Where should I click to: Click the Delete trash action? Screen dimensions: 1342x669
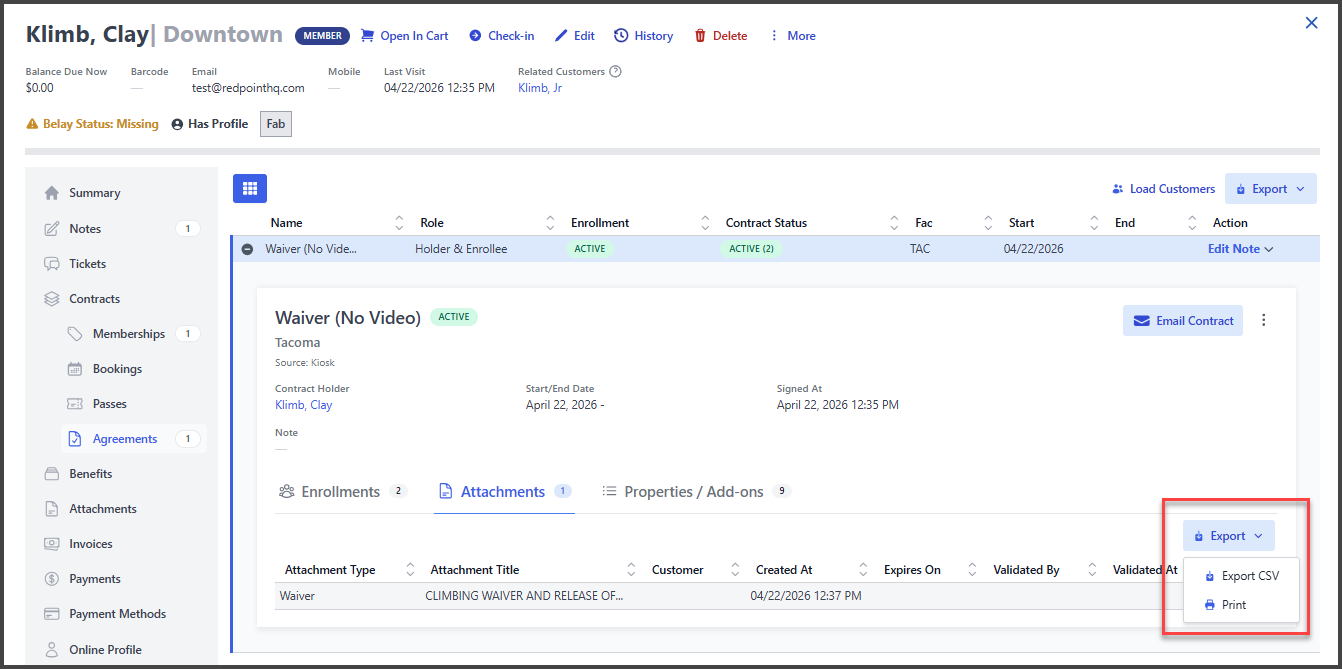[x=720, y=36]
